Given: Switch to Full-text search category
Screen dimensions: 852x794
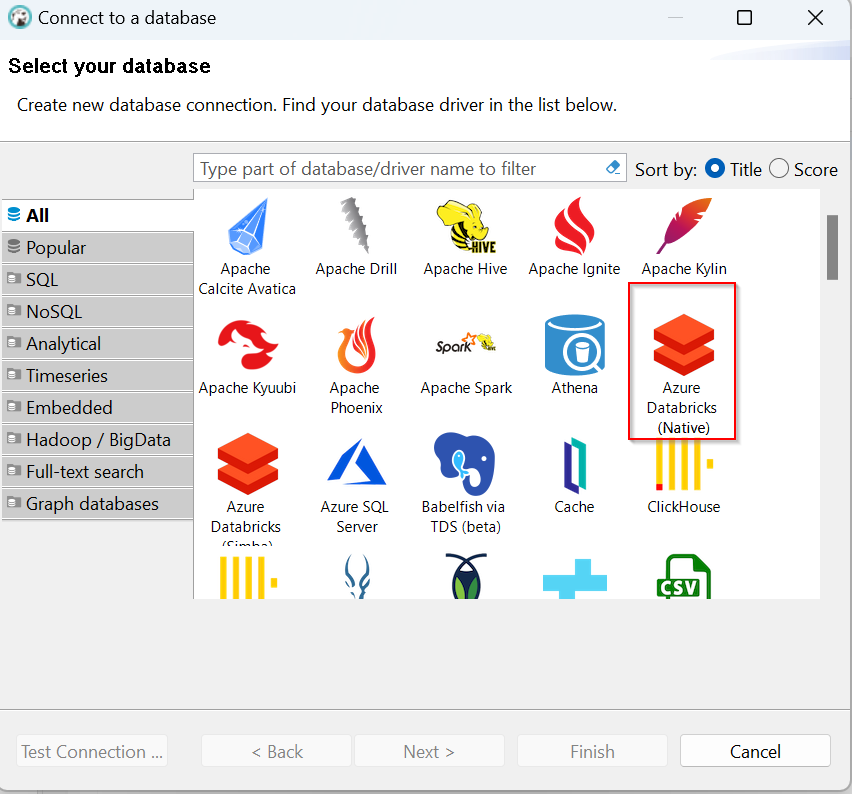Looking at the screenshot, I should tap(98, 472).
